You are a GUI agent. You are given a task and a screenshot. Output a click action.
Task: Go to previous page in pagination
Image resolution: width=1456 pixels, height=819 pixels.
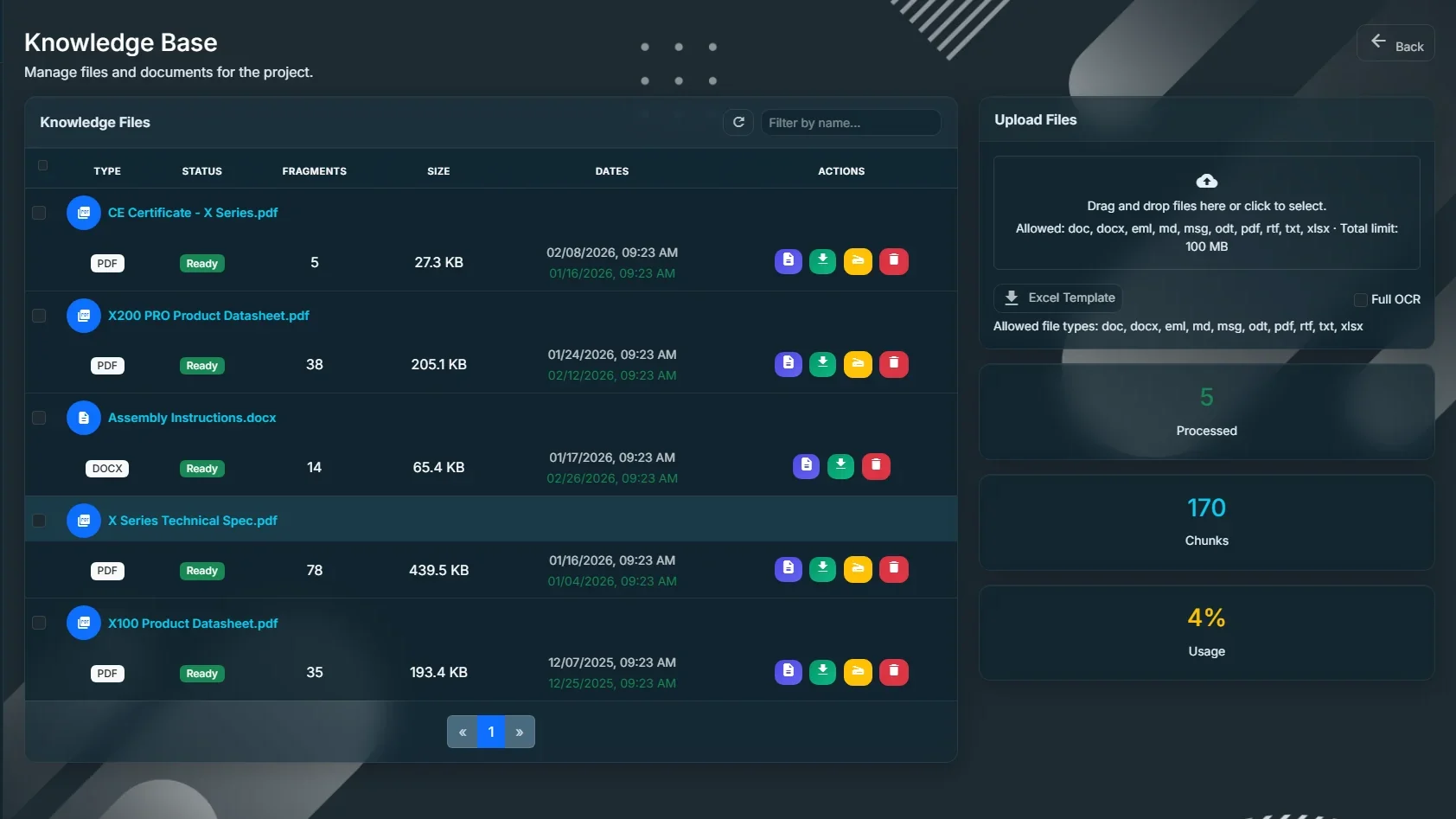463,732
